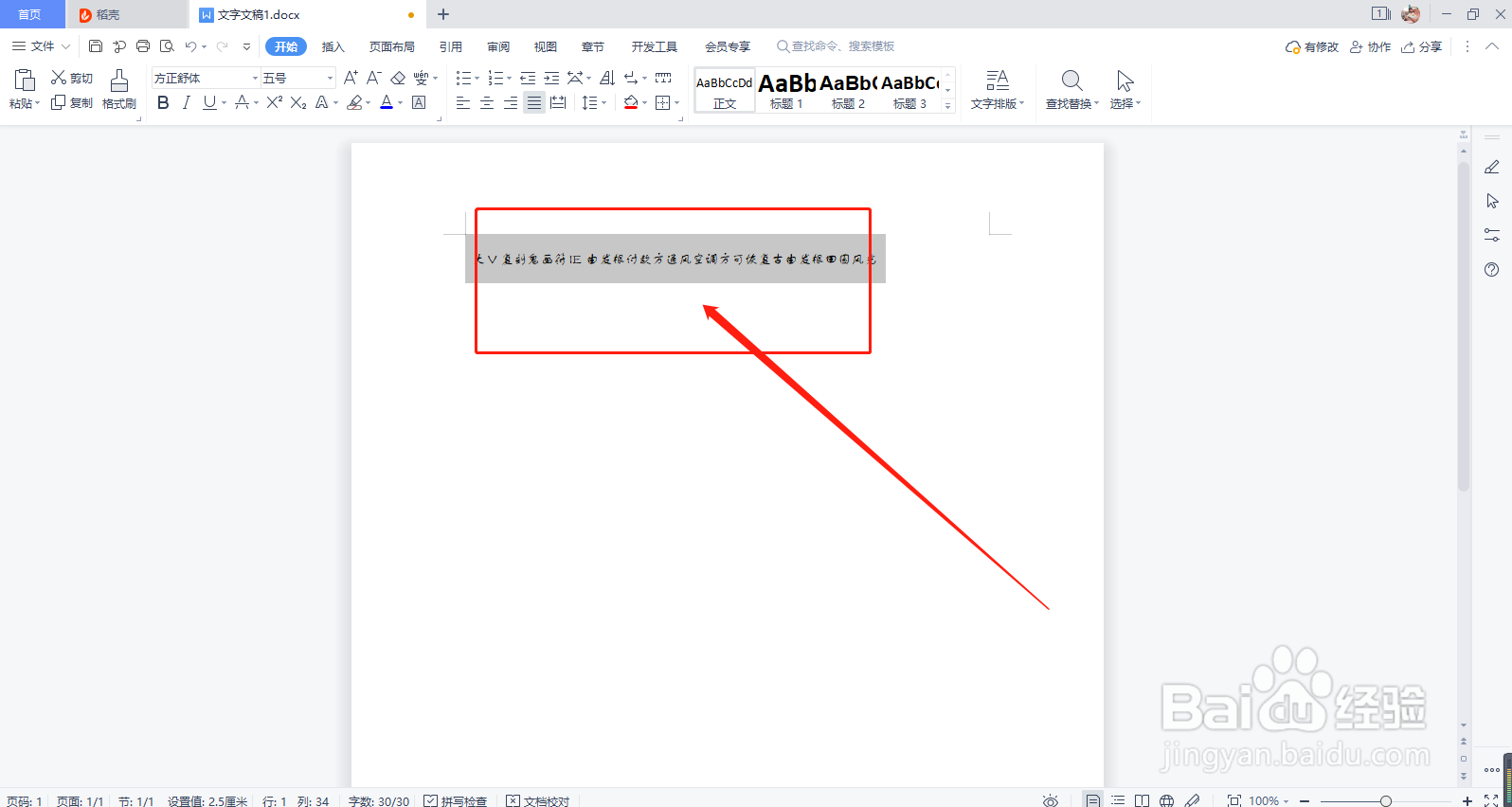This screenshot has height=807, width=1512.
Task: Select the Format Painter (格式刷) tool
Action: point(119,90)
